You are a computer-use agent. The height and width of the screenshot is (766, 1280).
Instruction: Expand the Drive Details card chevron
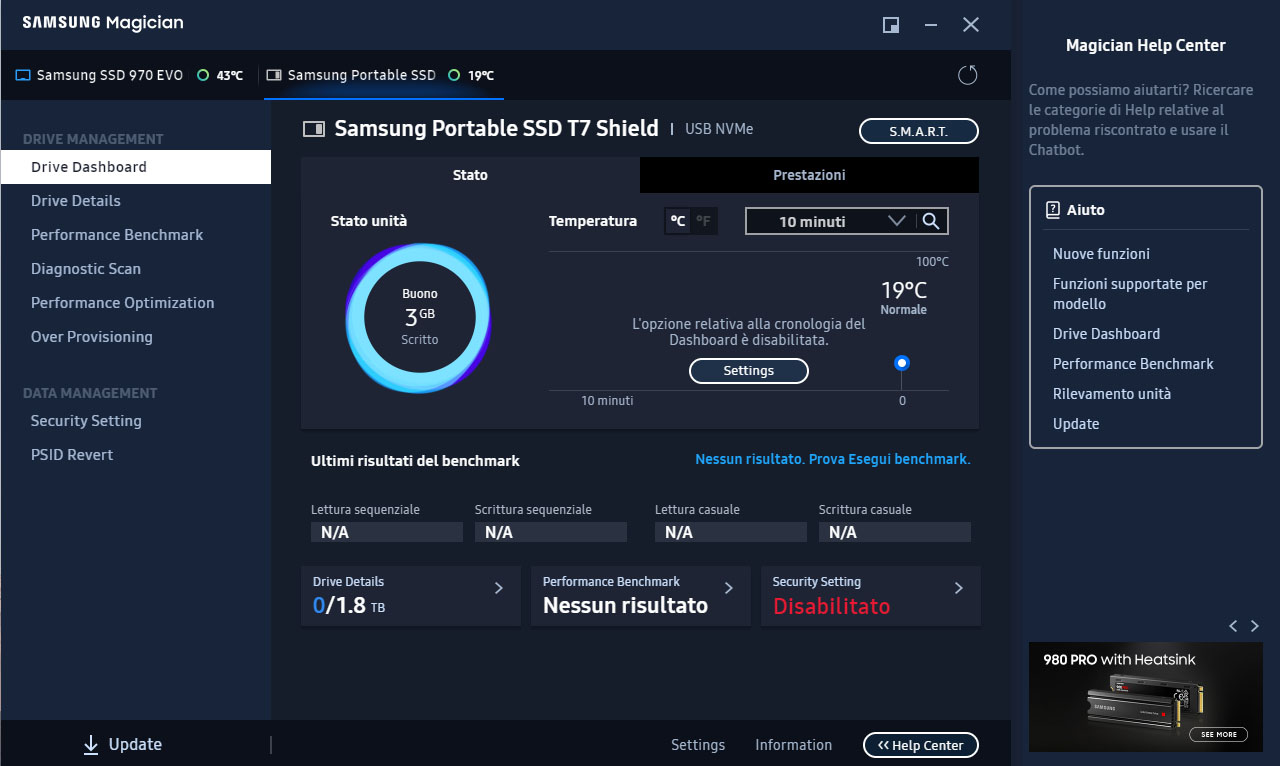coord(499,588)
